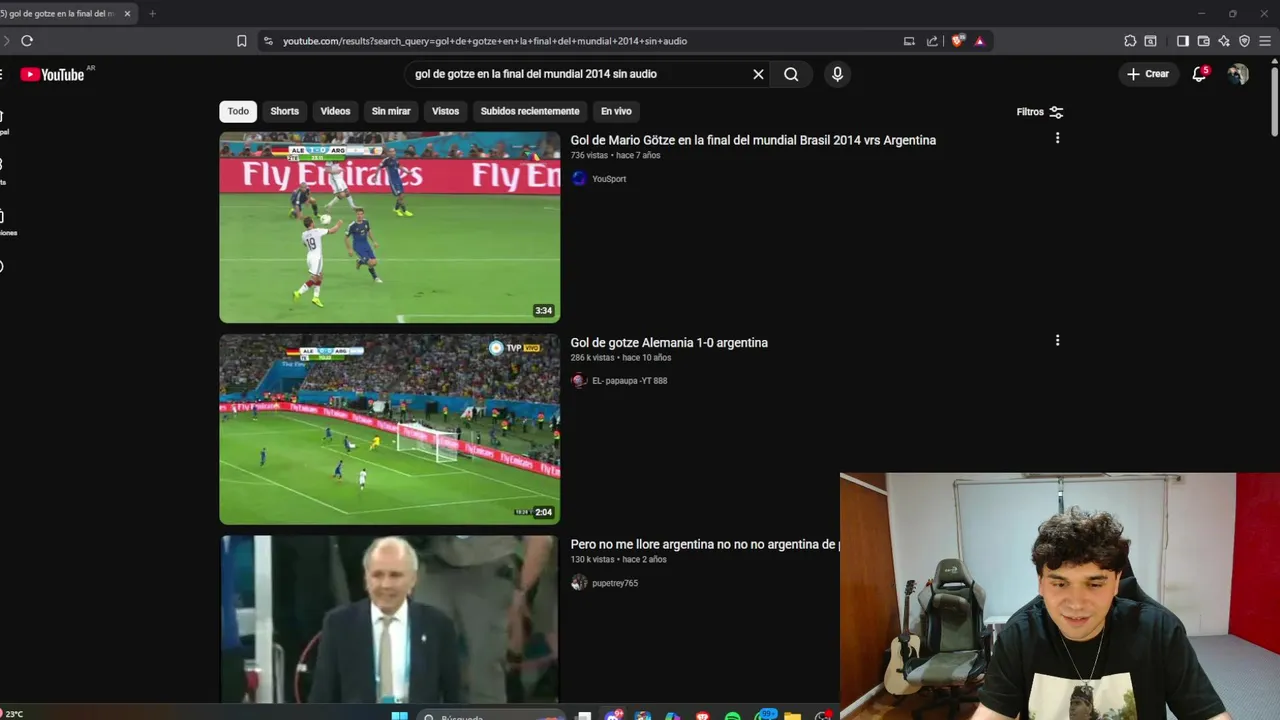Close the current browser tab

(127, 14)
